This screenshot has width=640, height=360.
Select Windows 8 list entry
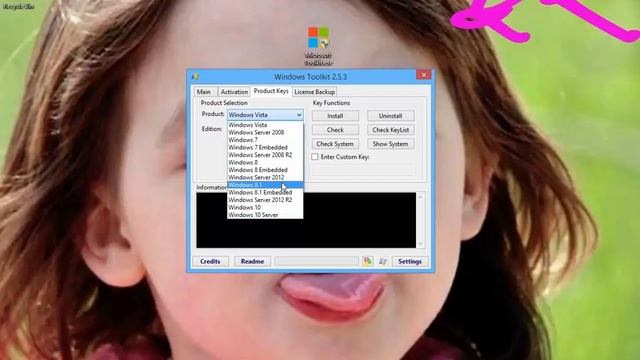click(265, 162)
